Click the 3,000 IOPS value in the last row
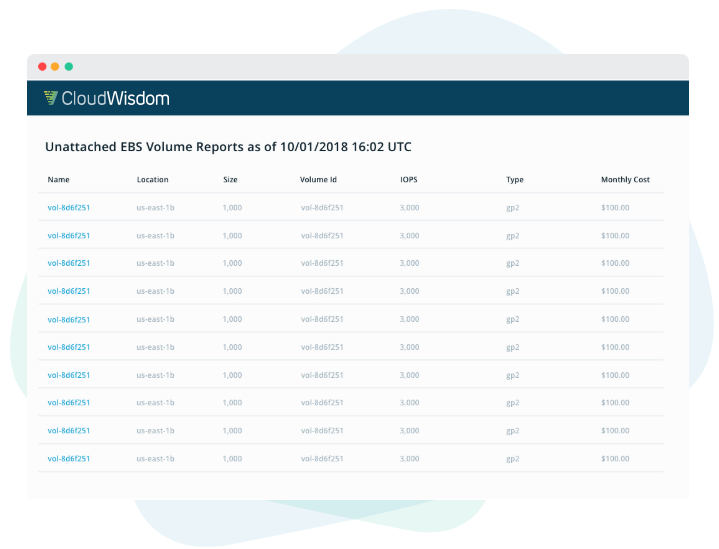This screenshot has height=549, width=719. [x=409, y=459]
